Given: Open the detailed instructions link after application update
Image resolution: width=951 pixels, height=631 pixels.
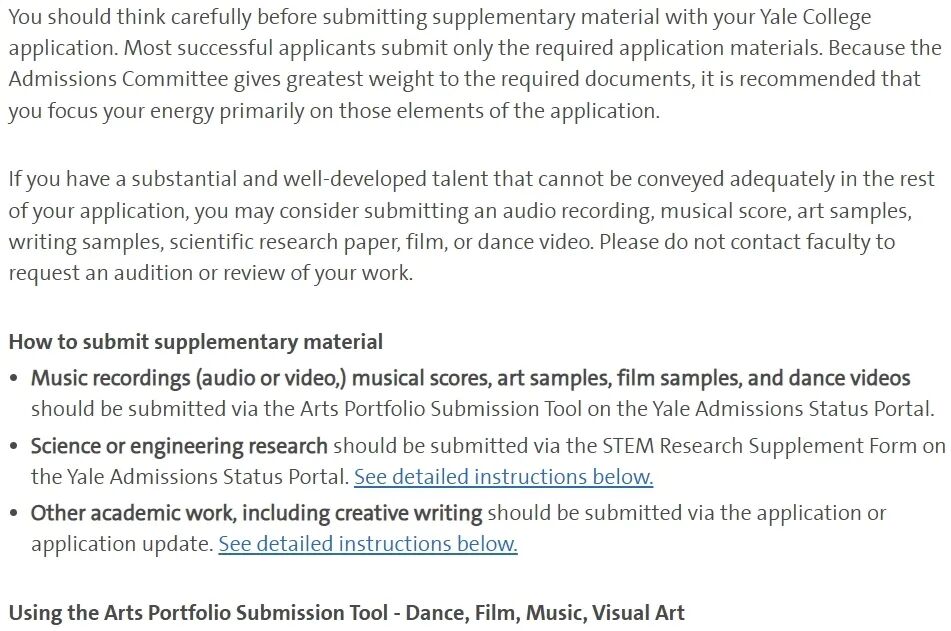Looking at the screenshot, I should pos(368,544).
